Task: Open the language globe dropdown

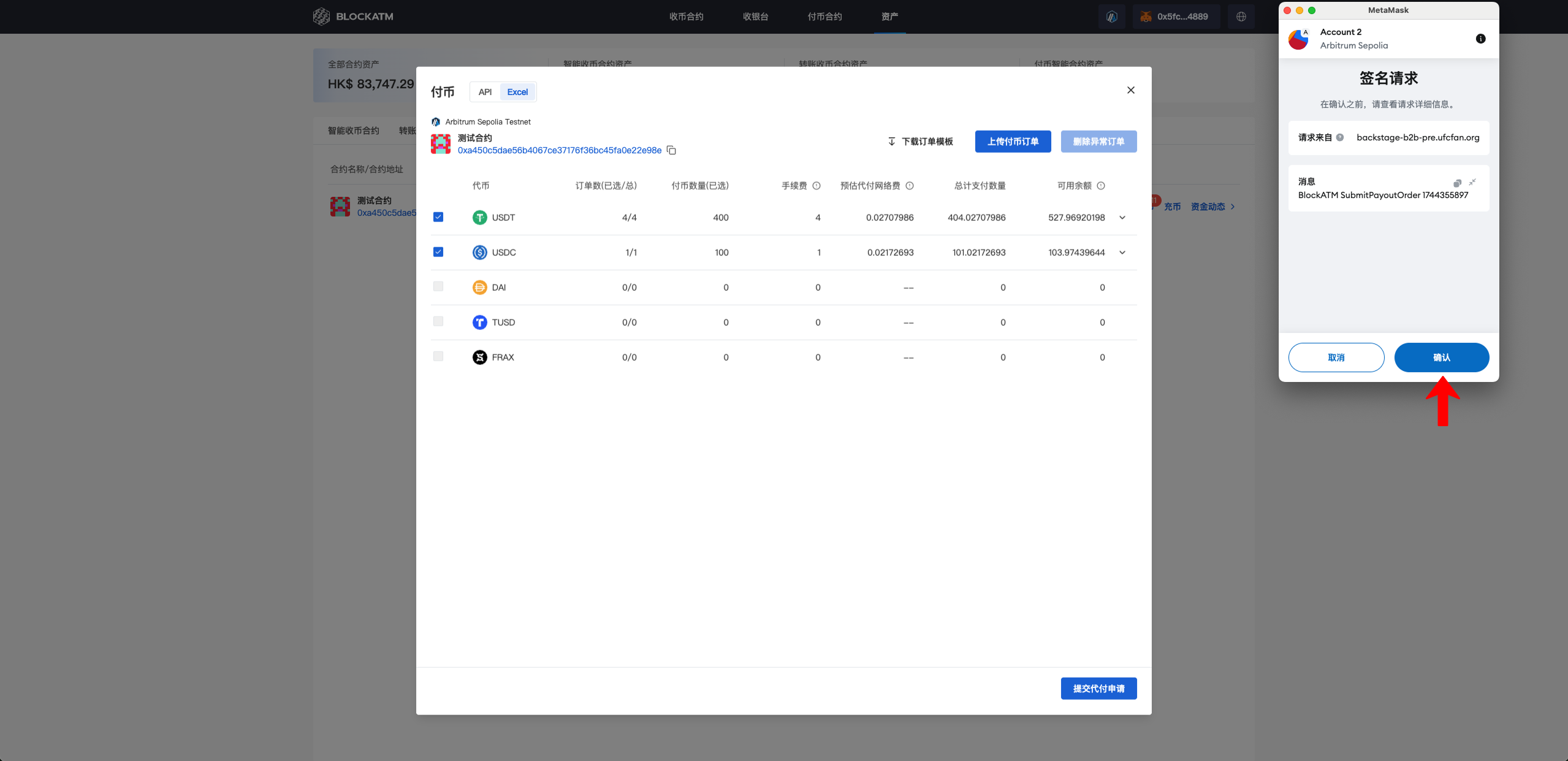Action: [1241, 17]
